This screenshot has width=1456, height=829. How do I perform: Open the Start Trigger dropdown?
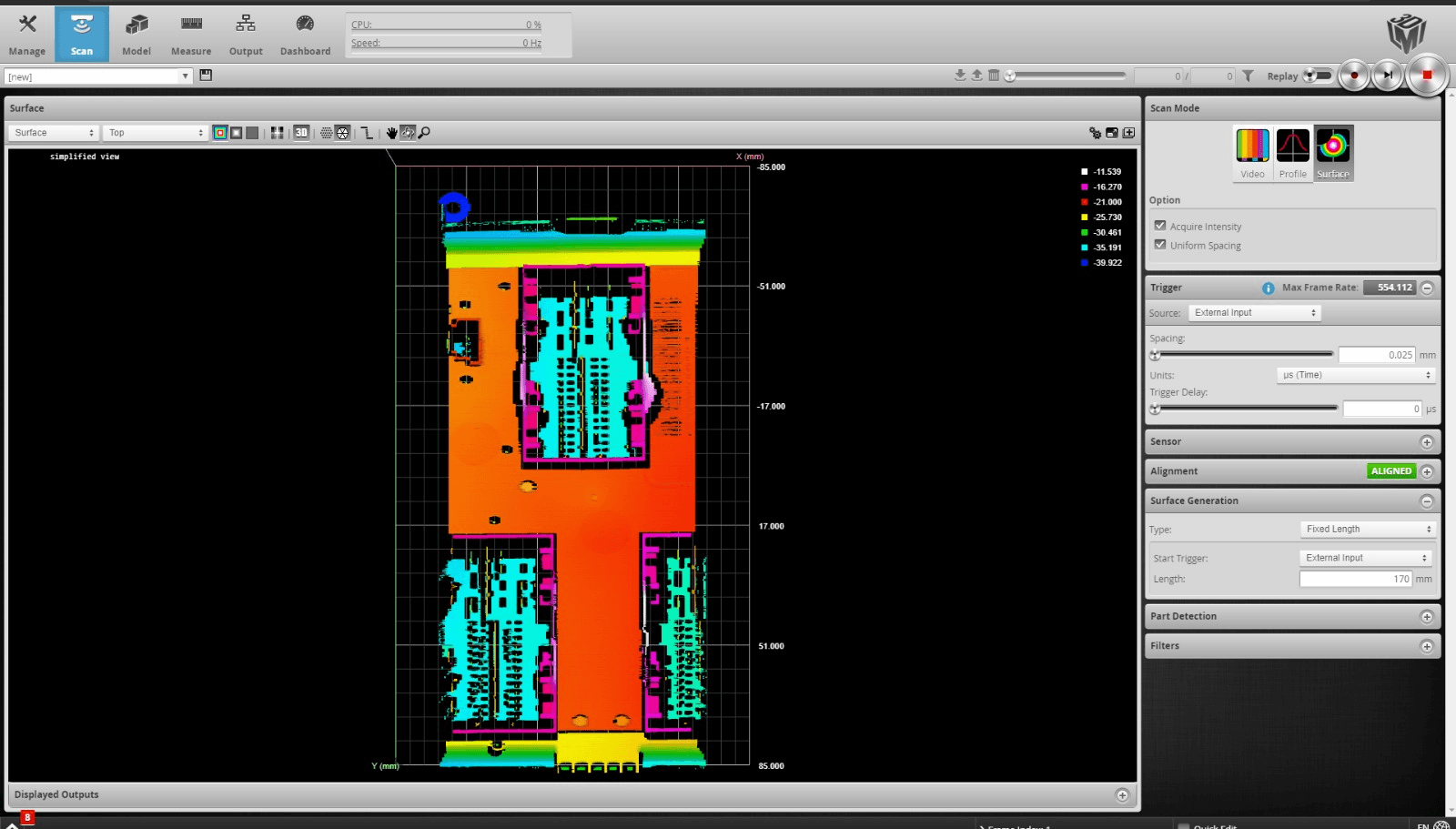coord(1366,558)
